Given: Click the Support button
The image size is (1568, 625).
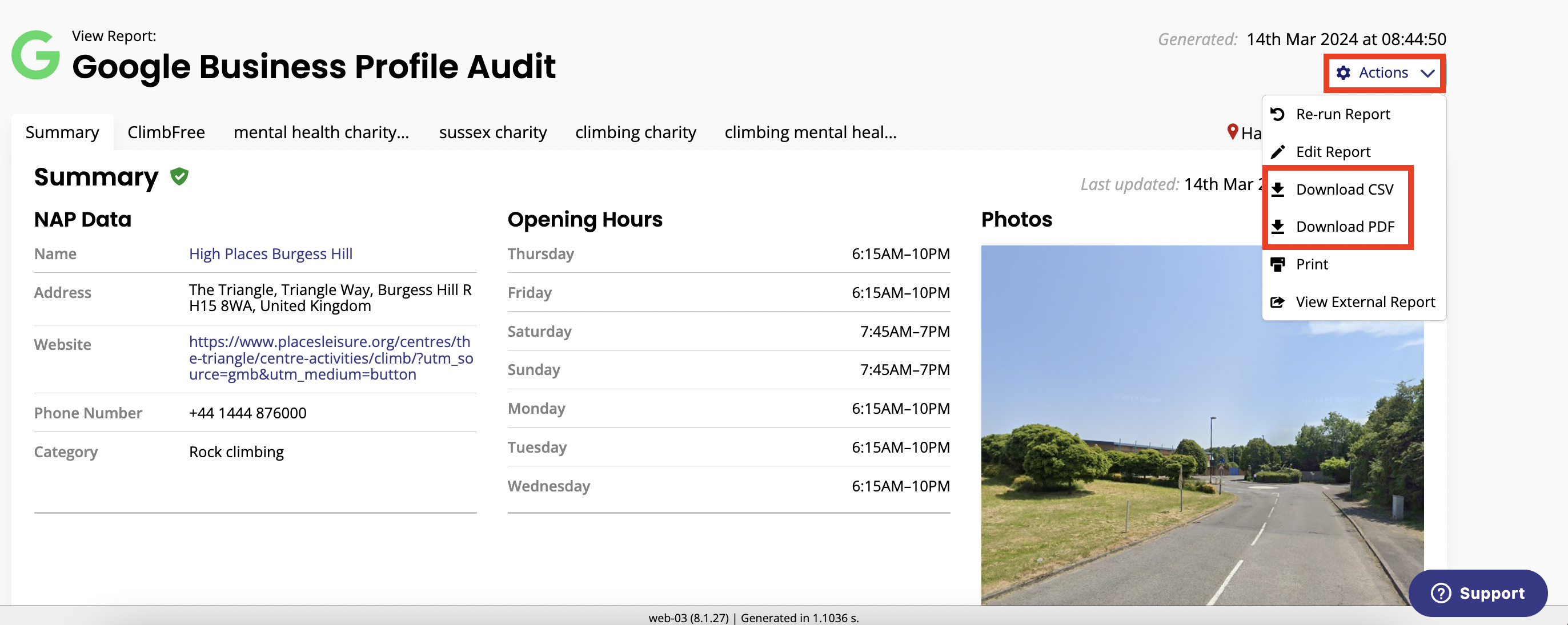Looking at the screenshot, I should [1478, 594].
